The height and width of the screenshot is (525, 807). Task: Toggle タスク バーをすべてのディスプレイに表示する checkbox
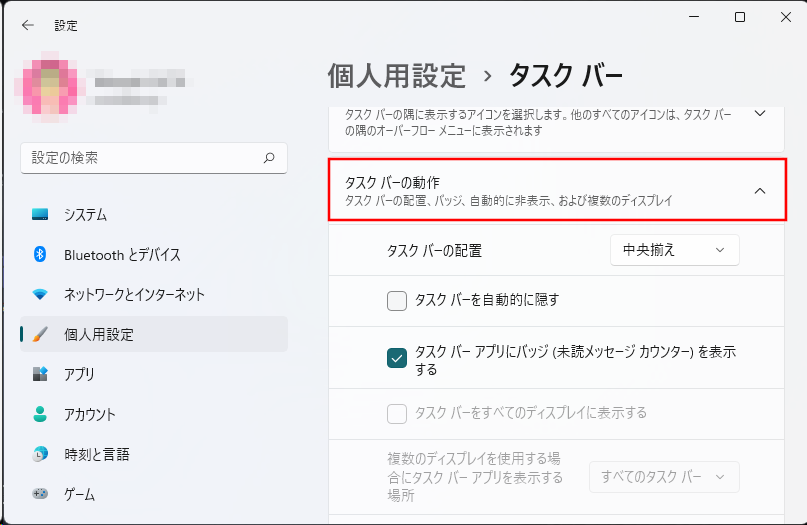pos(397,413)
